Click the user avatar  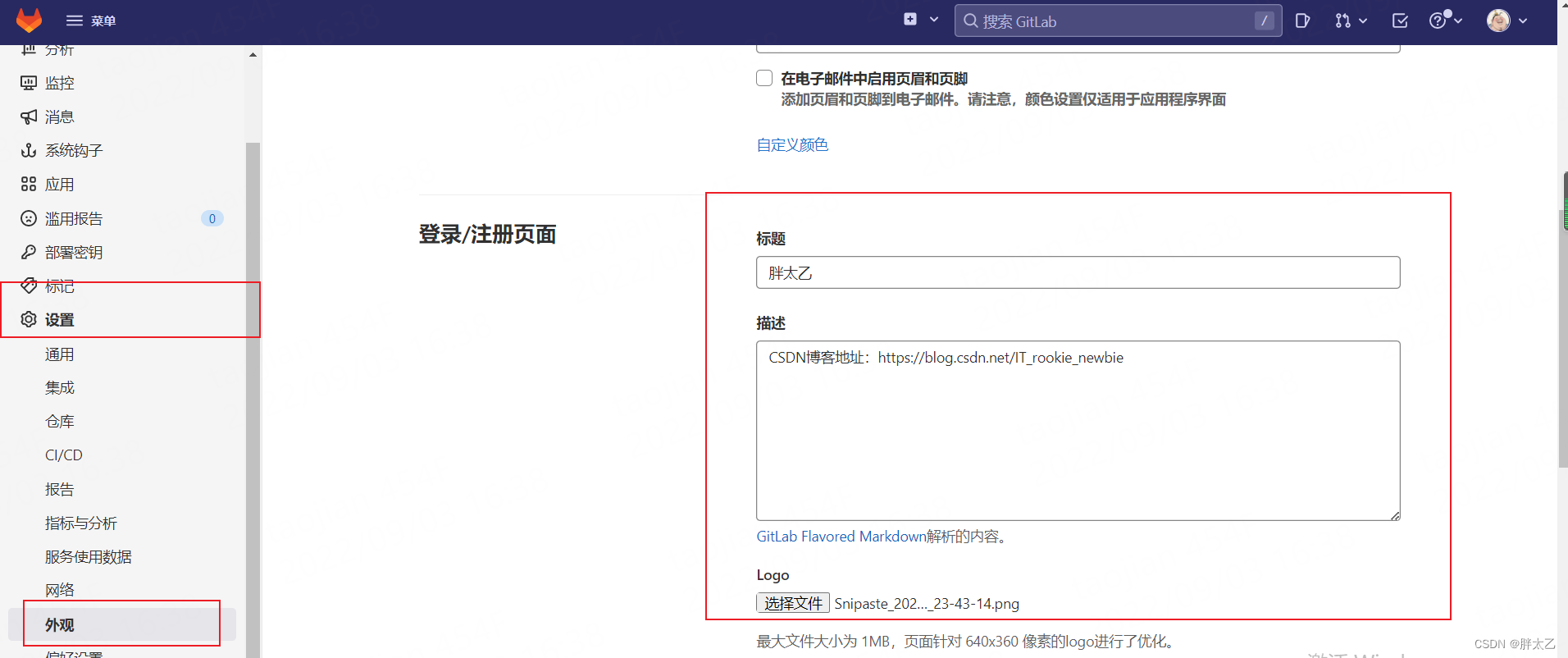(x=1498, y=21)
